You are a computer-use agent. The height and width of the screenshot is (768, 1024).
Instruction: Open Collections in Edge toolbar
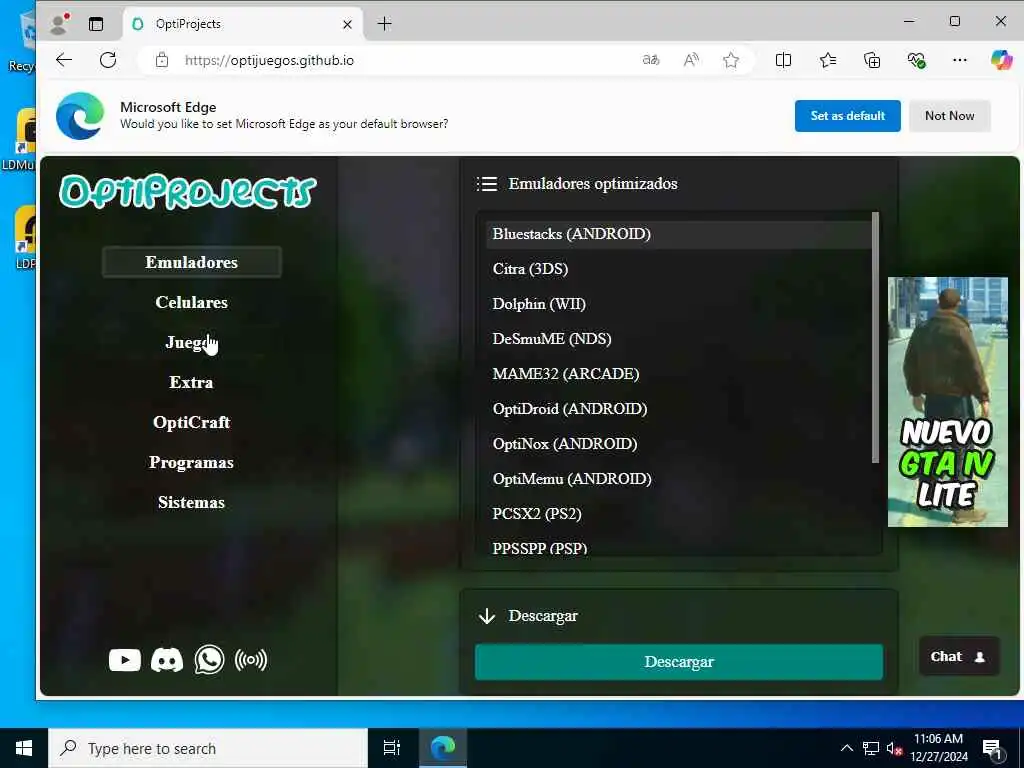tap(872, 60)
